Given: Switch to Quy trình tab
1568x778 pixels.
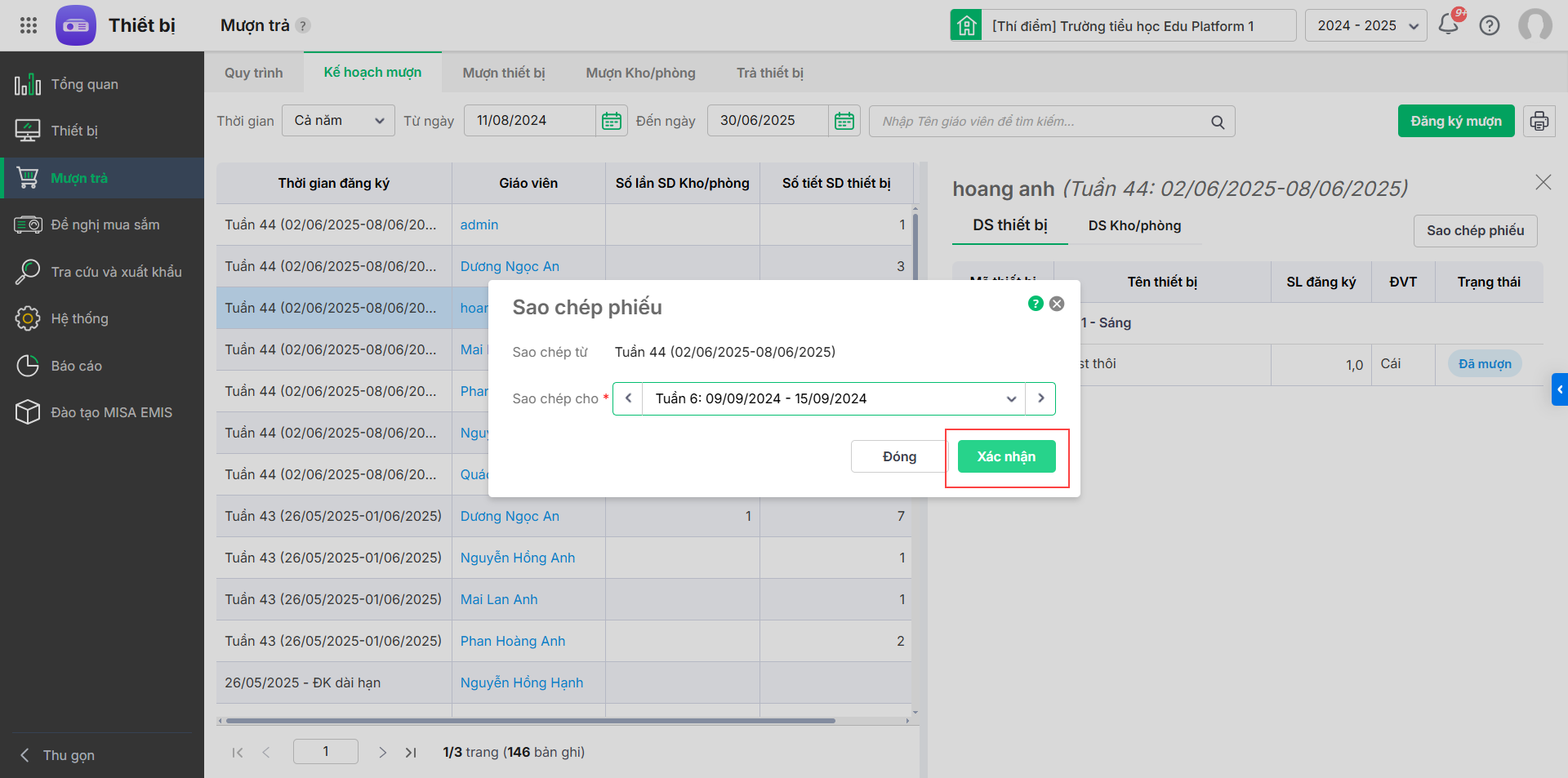Looking at the screenshot, I should [x=254, y=73].
